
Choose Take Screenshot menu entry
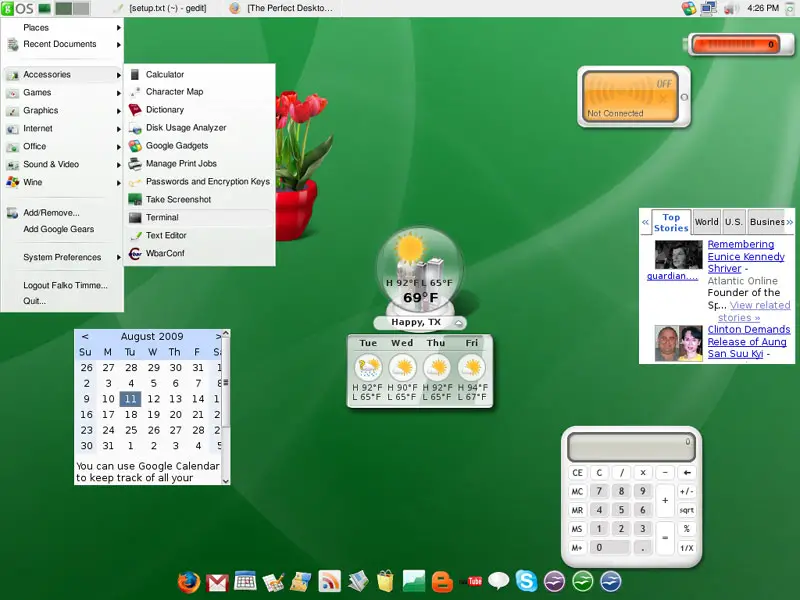(199, 199)
